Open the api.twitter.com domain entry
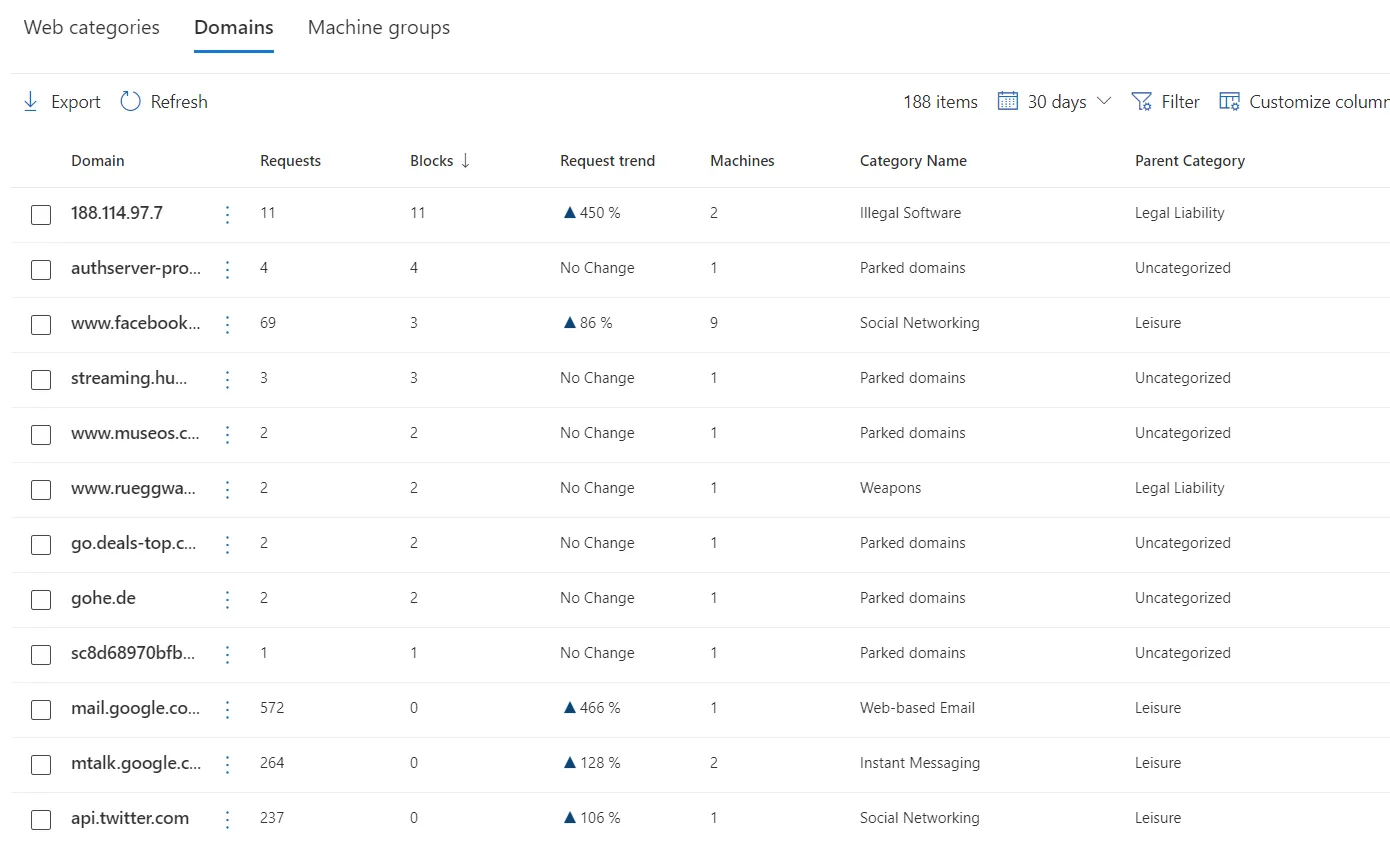The height and width of the screenshot is (845, 1390). coord(130,818)
